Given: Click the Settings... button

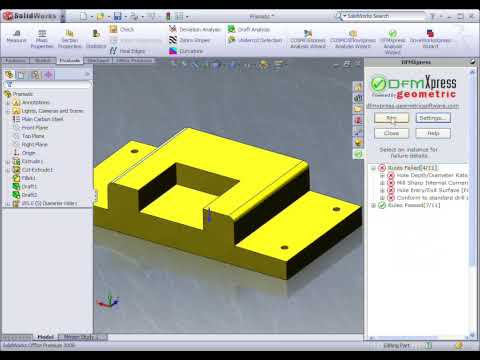Looking at the screenshot, I should [x=433, y=118].
